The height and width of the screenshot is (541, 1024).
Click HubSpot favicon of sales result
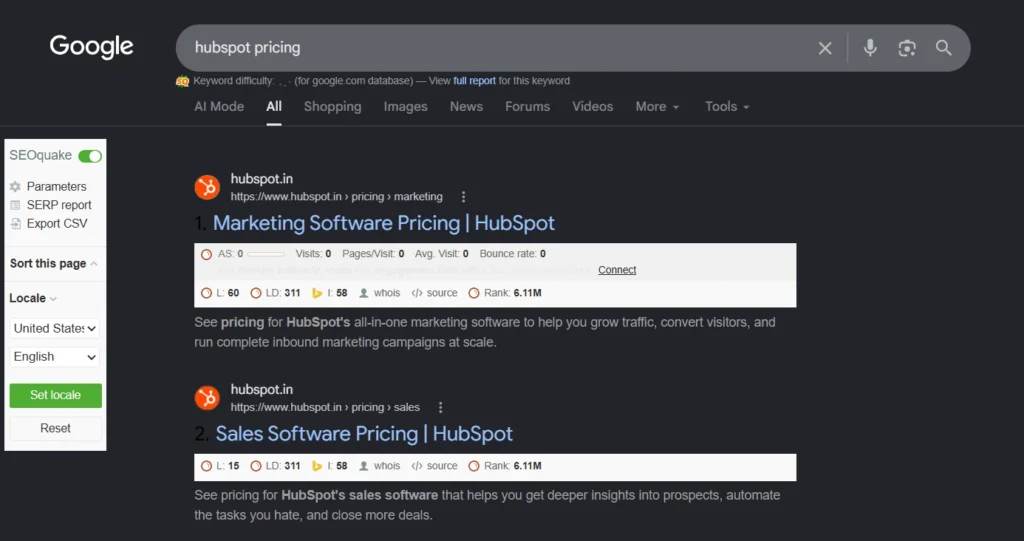[x=207, y=398]
